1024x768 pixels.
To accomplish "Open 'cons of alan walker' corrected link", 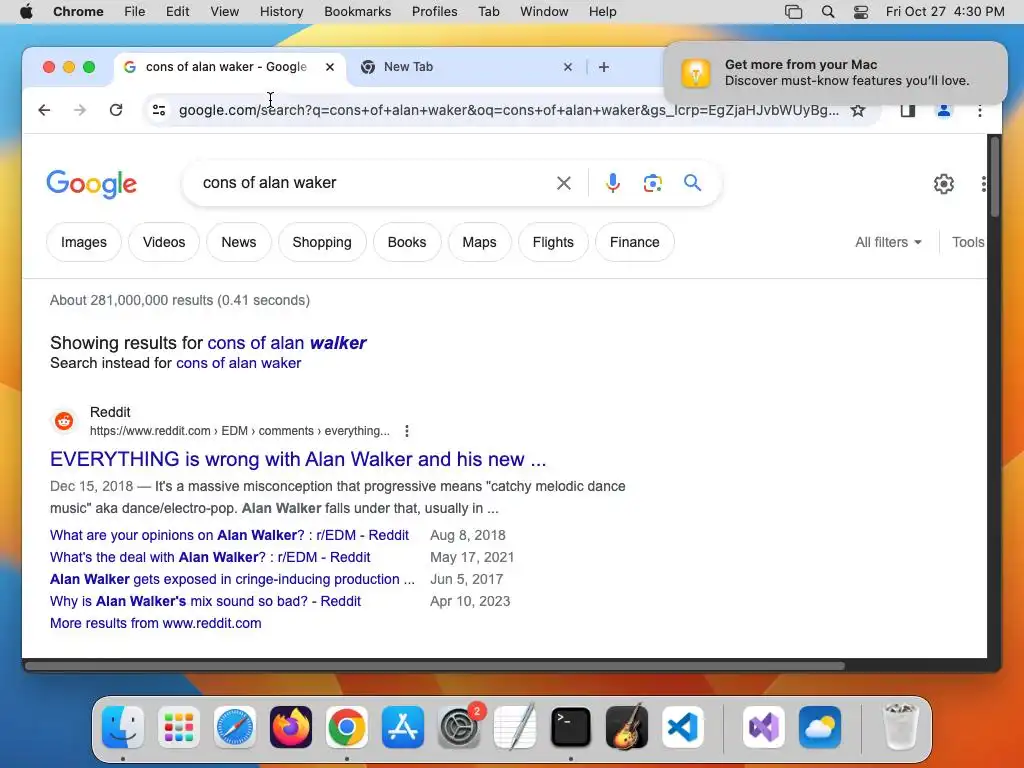I will (287, 343).
